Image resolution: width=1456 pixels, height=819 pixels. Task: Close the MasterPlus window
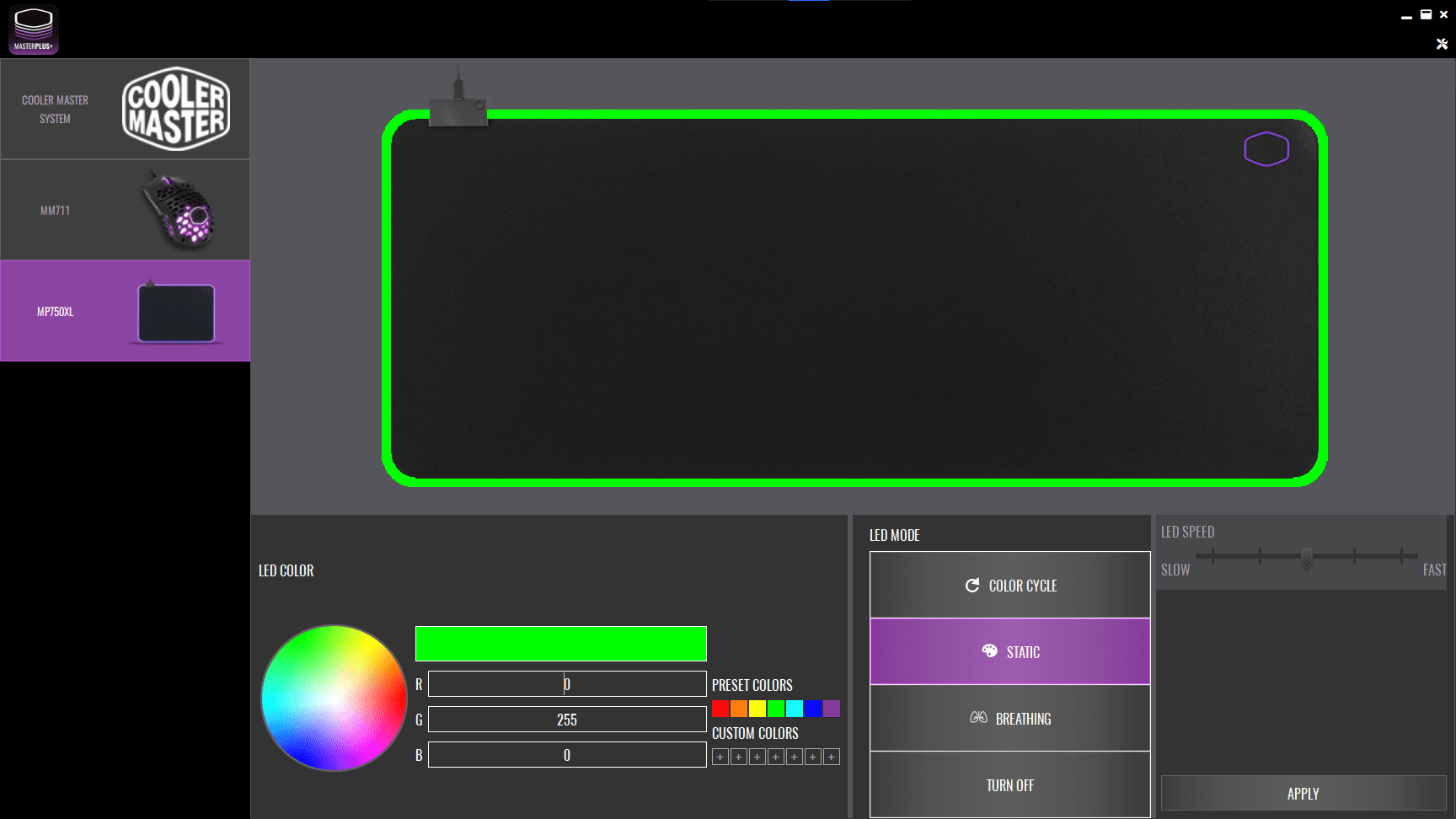coord(1443,14)
